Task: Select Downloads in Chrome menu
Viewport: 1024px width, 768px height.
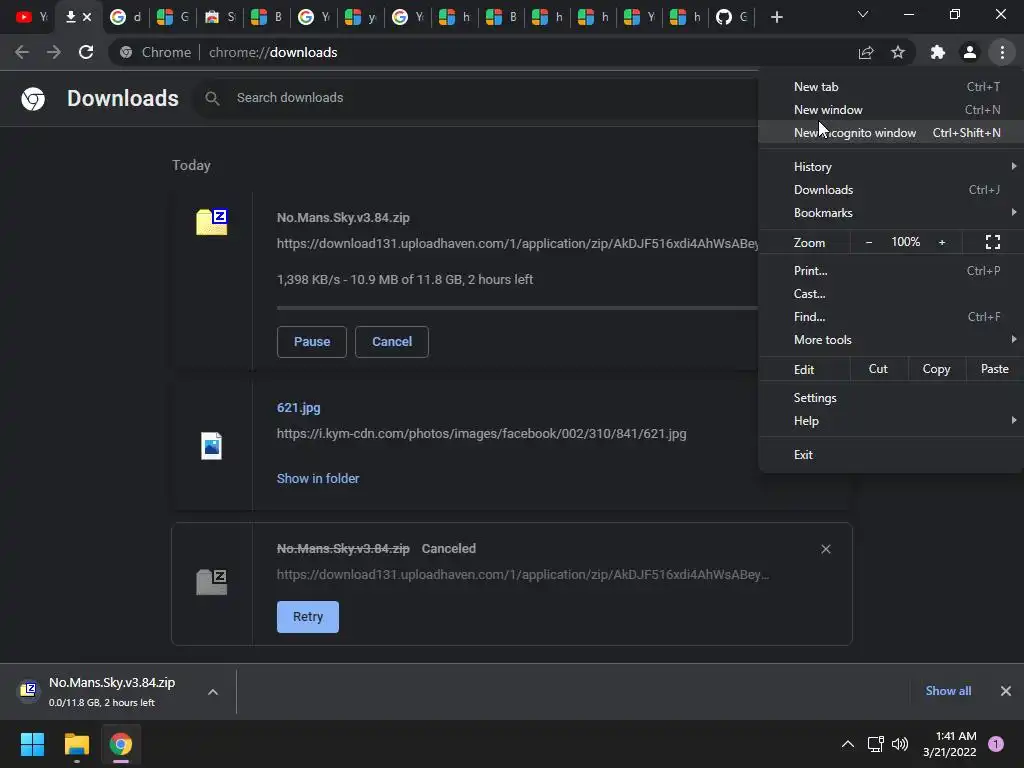Action: (x=891, y=190)
